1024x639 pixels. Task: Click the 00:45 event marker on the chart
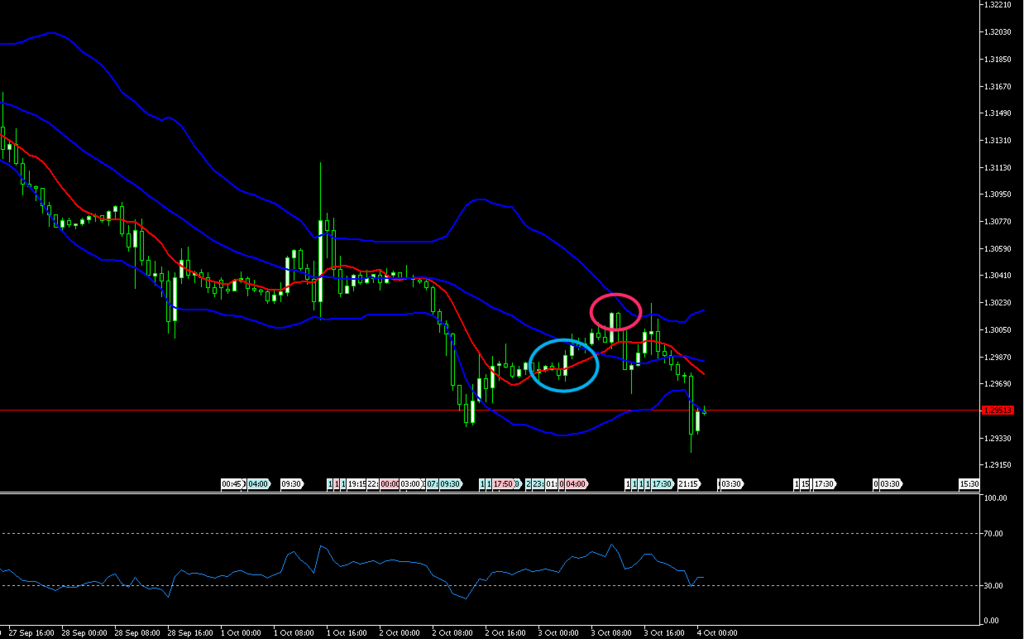(x=232, y=484)
